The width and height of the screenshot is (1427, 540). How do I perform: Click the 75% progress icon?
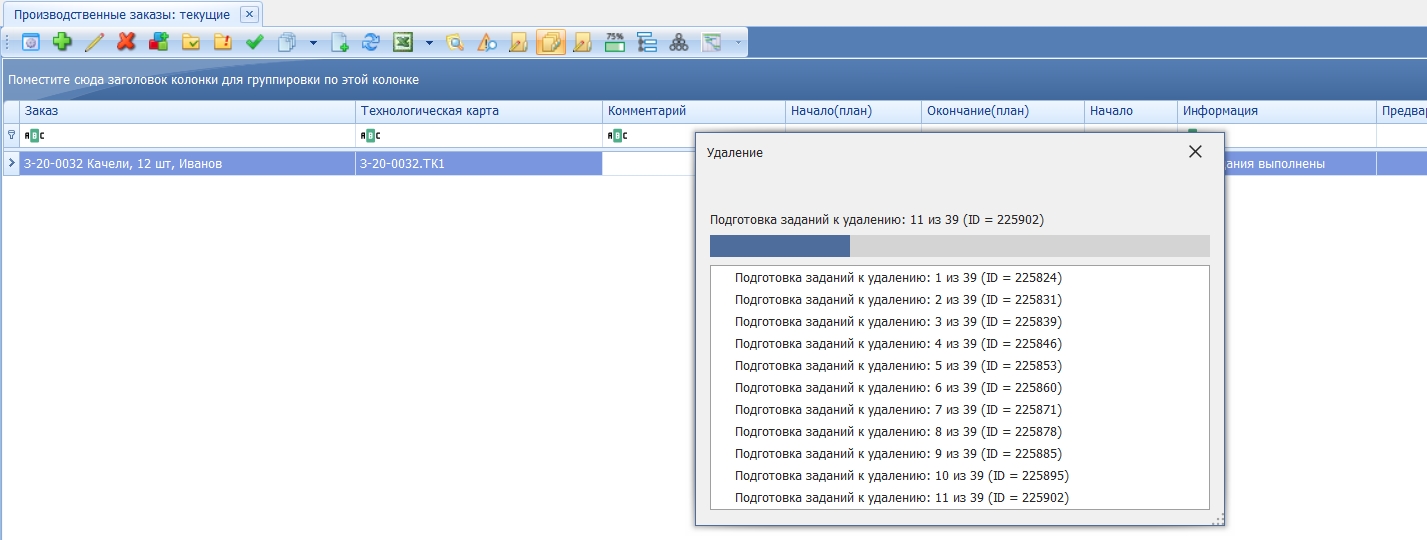coord(615,42)
